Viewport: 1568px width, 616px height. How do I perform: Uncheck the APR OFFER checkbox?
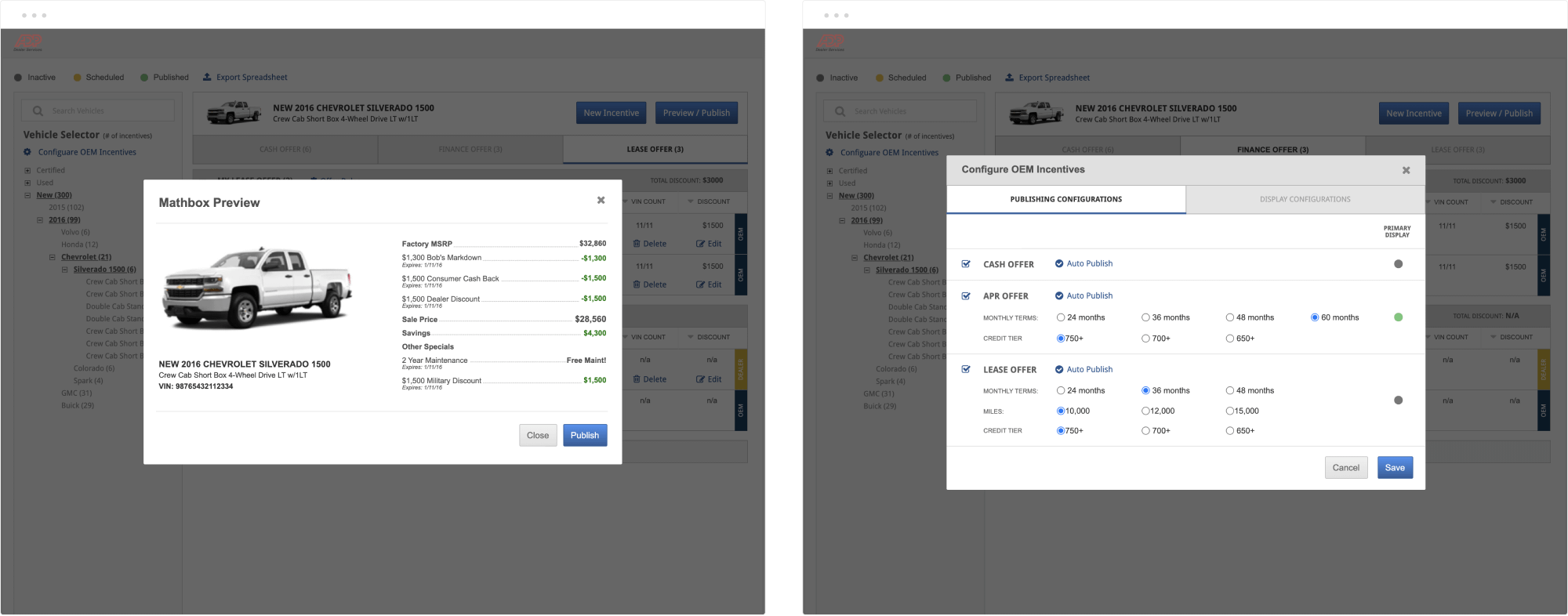click(x=966, y=296)
